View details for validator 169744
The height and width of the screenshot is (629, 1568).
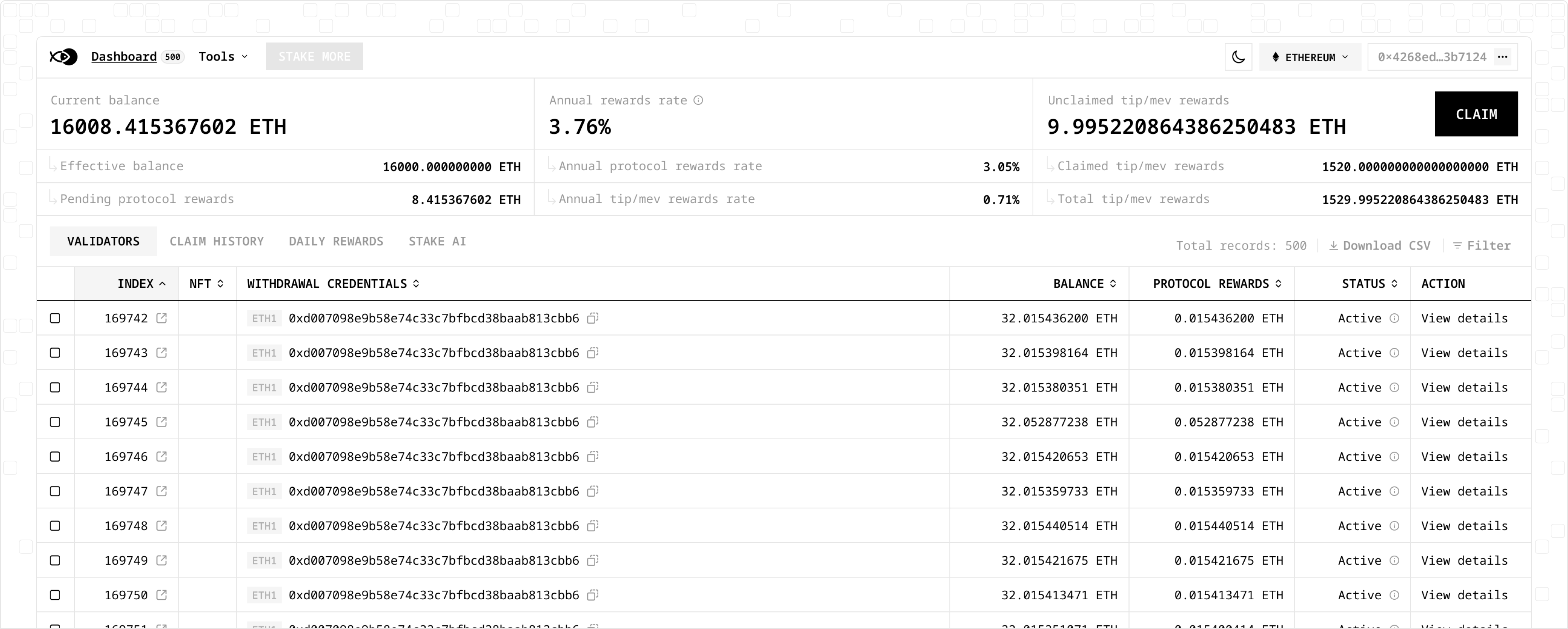click(1464, 387)
